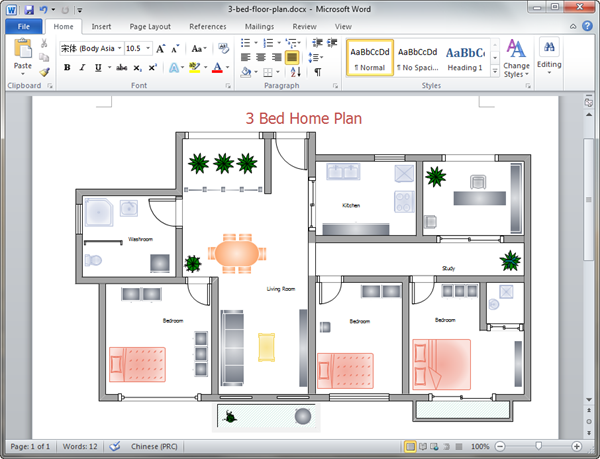Switch to the Insert tab
The height and width of the screenshot is (459, 600).
101,26
